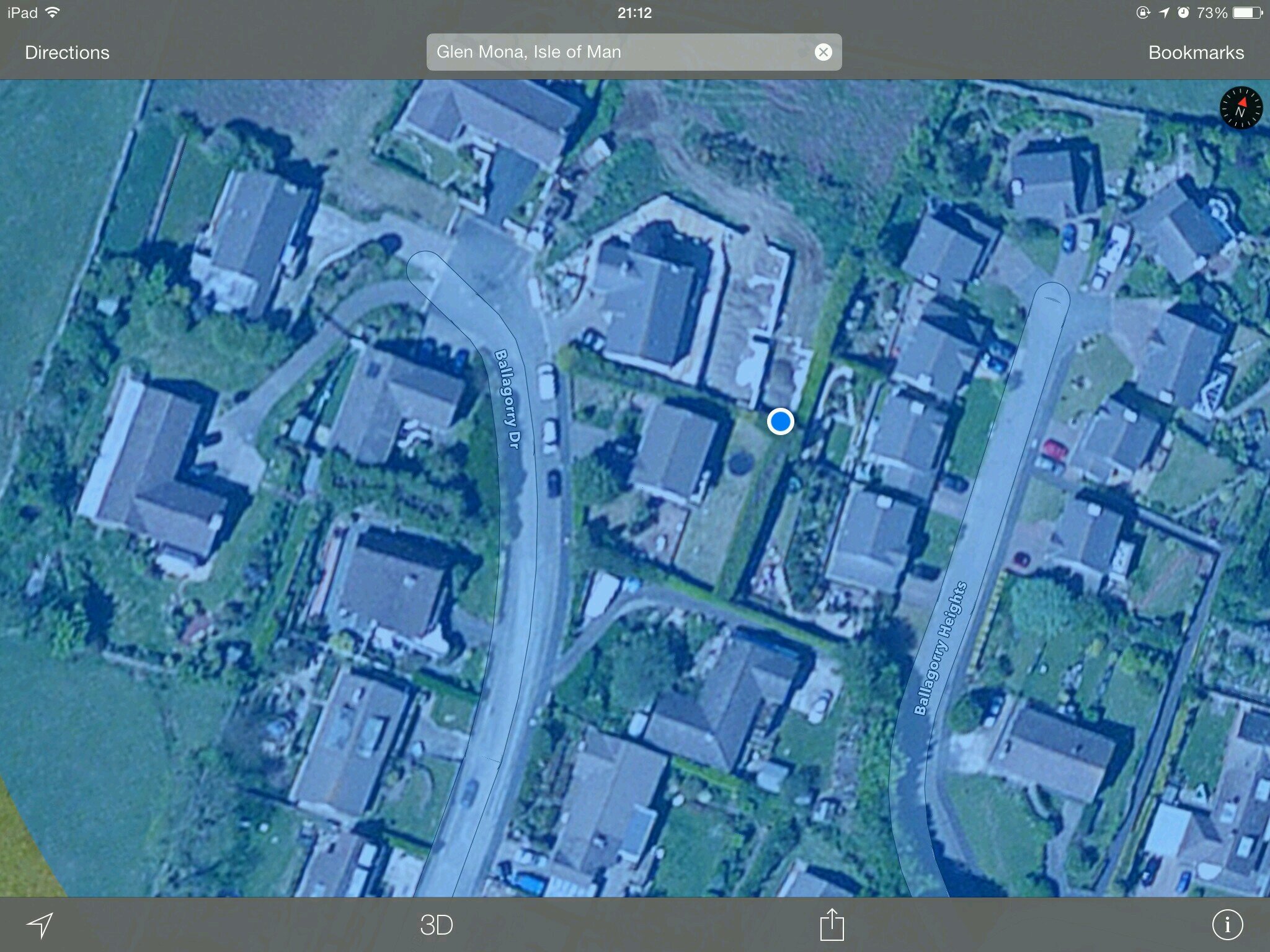Tap the blue current location dot
The height and width of the screenshot is (952, 1270).
click(780, 421)
